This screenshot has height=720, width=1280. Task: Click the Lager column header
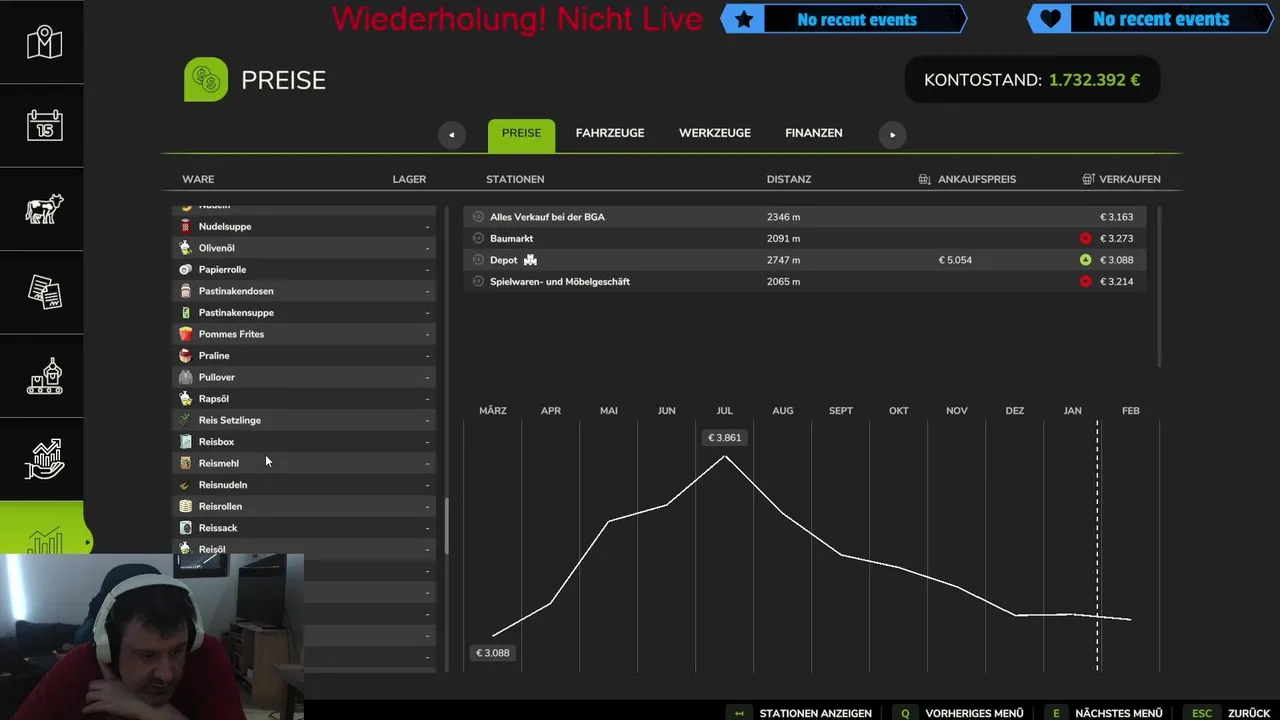[x=409, y=179]
